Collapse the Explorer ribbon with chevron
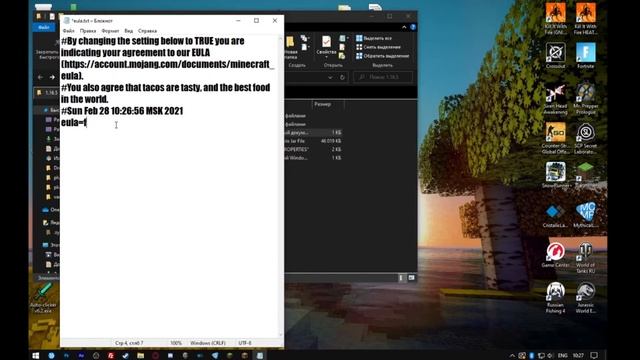 (404, 27)
